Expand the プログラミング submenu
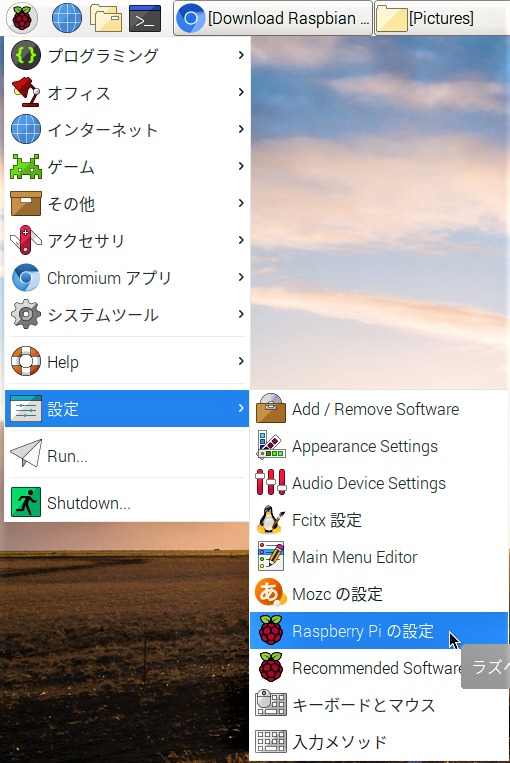The height and width of the screenshot is (763, 510). (x=127, y=55)
